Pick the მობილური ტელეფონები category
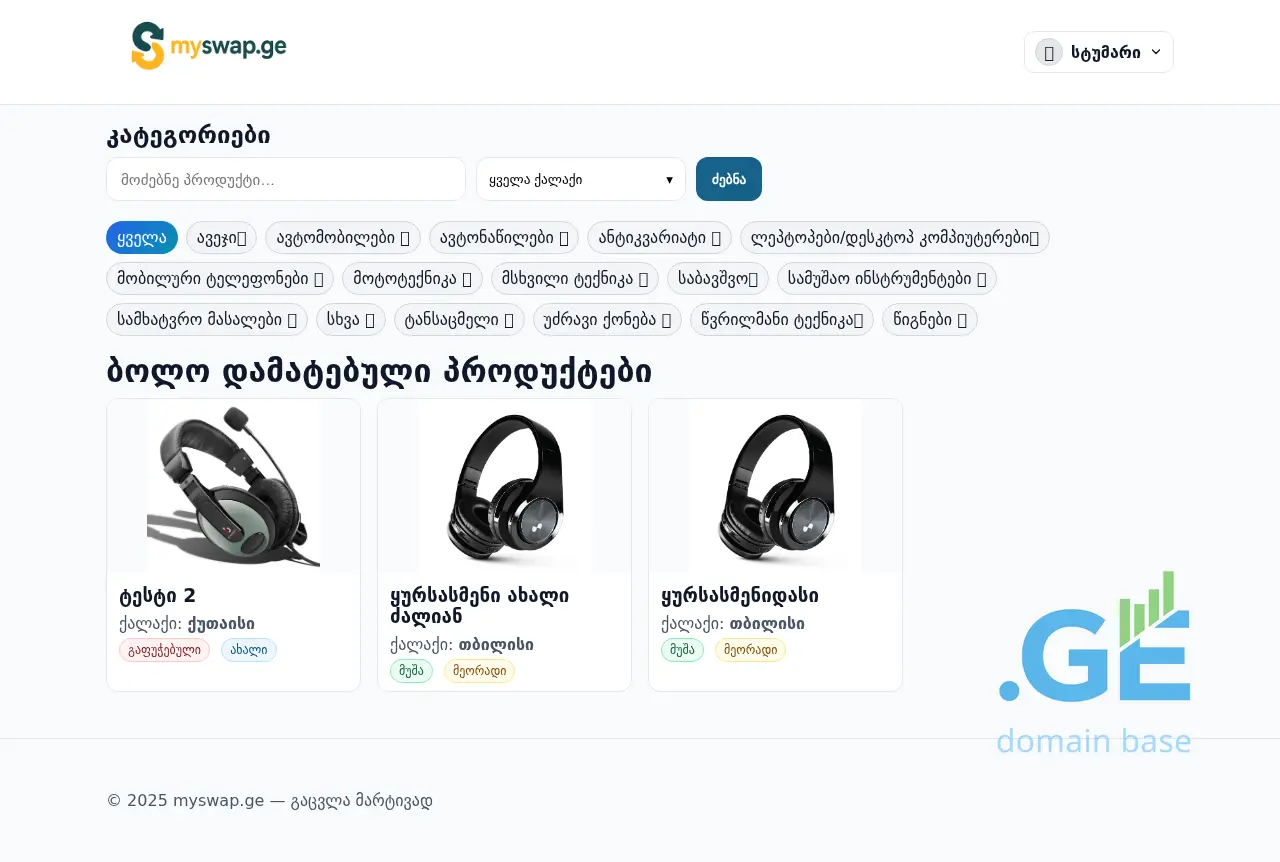 coord(220,279)
